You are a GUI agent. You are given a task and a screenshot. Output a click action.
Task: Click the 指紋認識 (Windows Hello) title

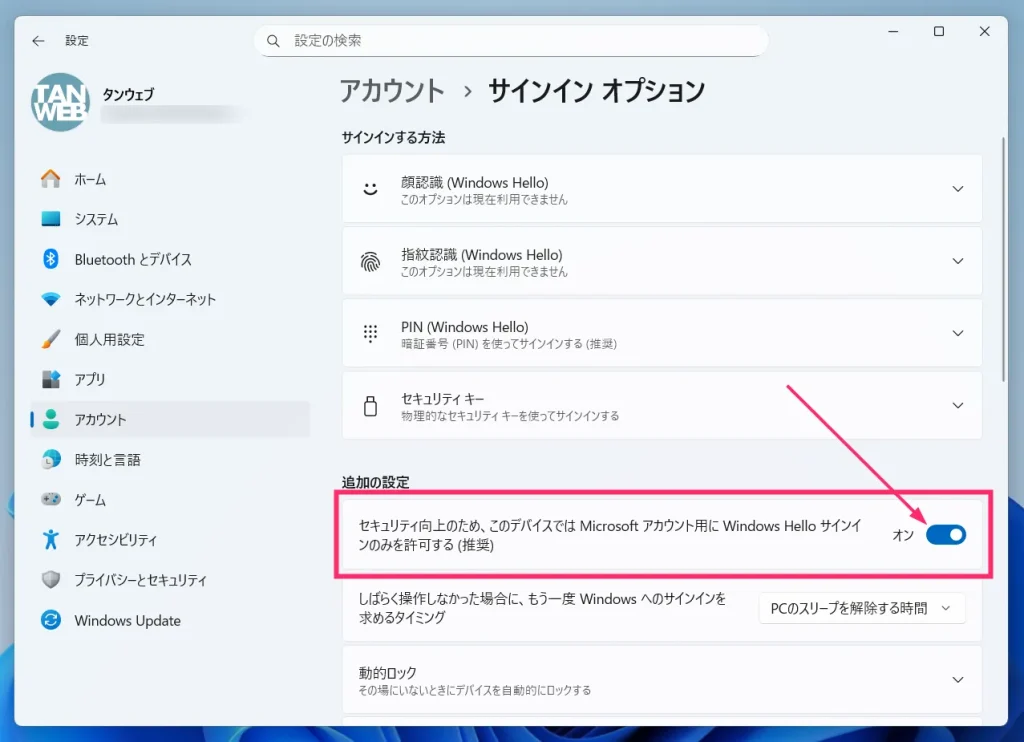(482, 255)
